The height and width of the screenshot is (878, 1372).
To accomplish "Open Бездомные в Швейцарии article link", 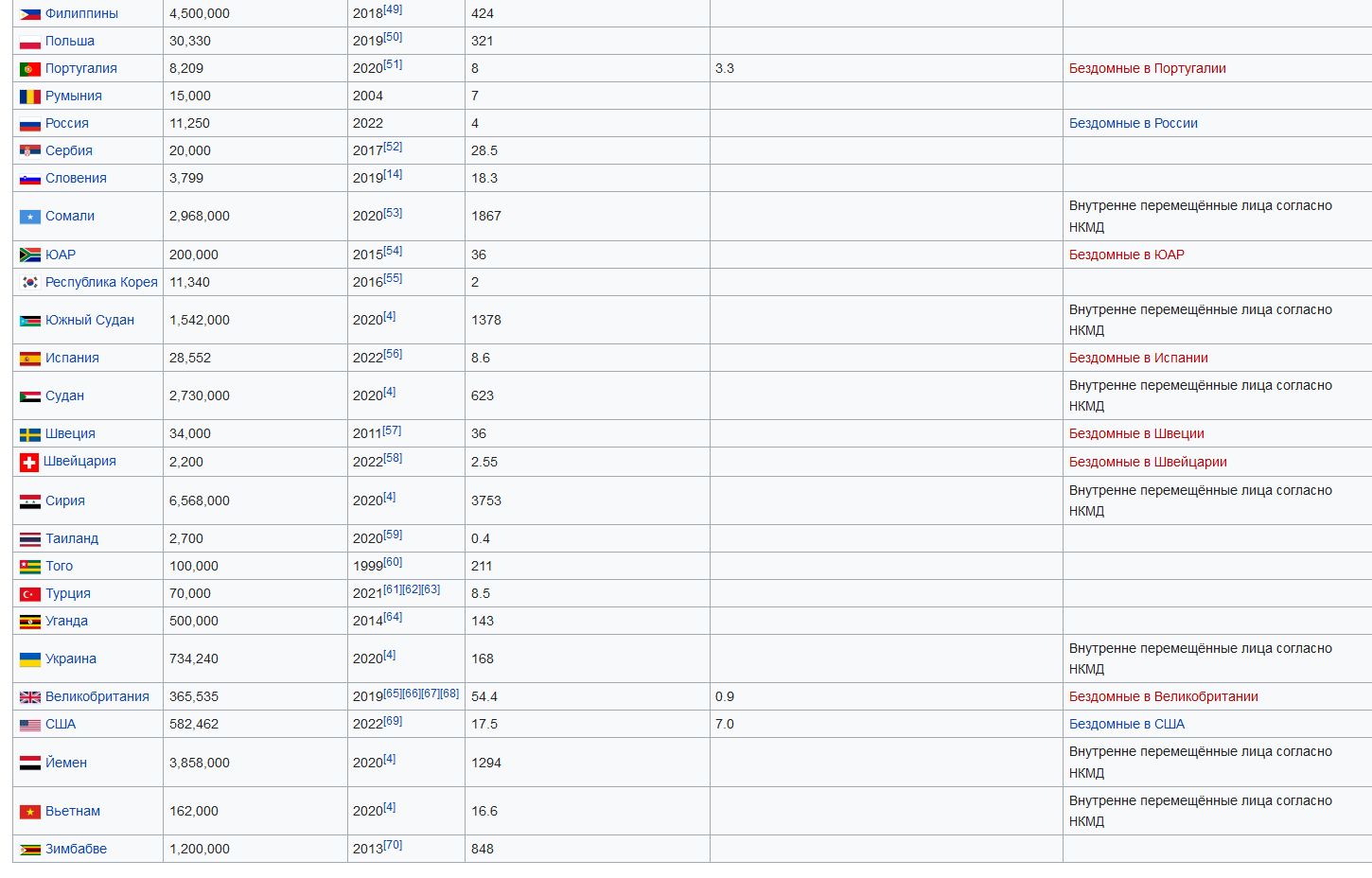I will point(1148,462).
